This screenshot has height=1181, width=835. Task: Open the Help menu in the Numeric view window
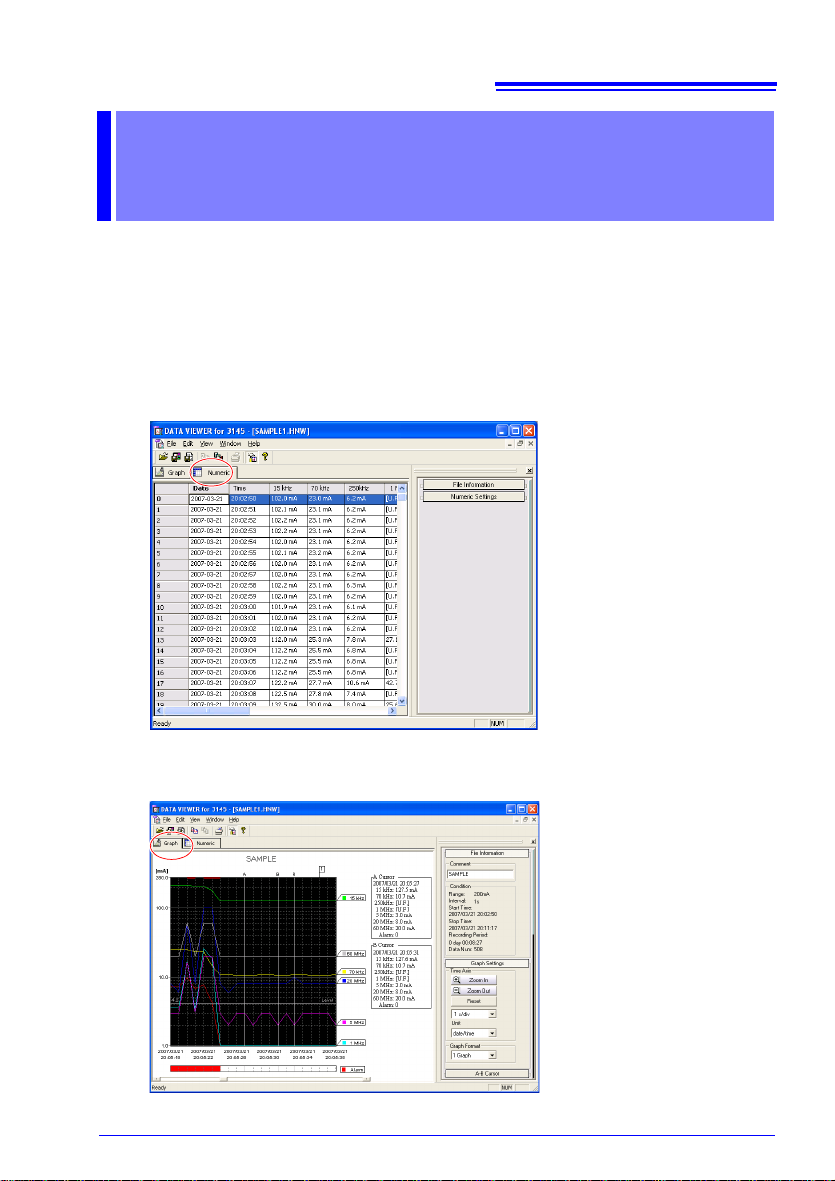click(254, 444)
